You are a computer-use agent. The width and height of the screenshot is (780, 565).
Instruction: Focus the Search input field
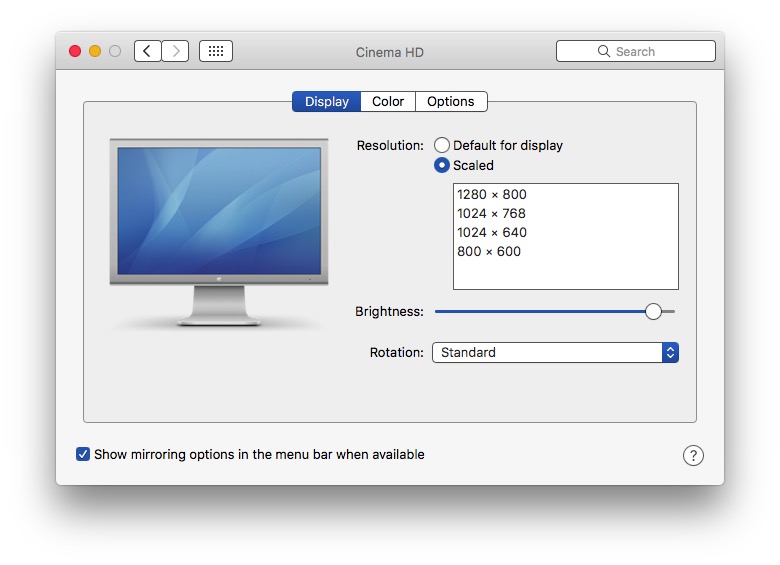[x=636, y=51]
